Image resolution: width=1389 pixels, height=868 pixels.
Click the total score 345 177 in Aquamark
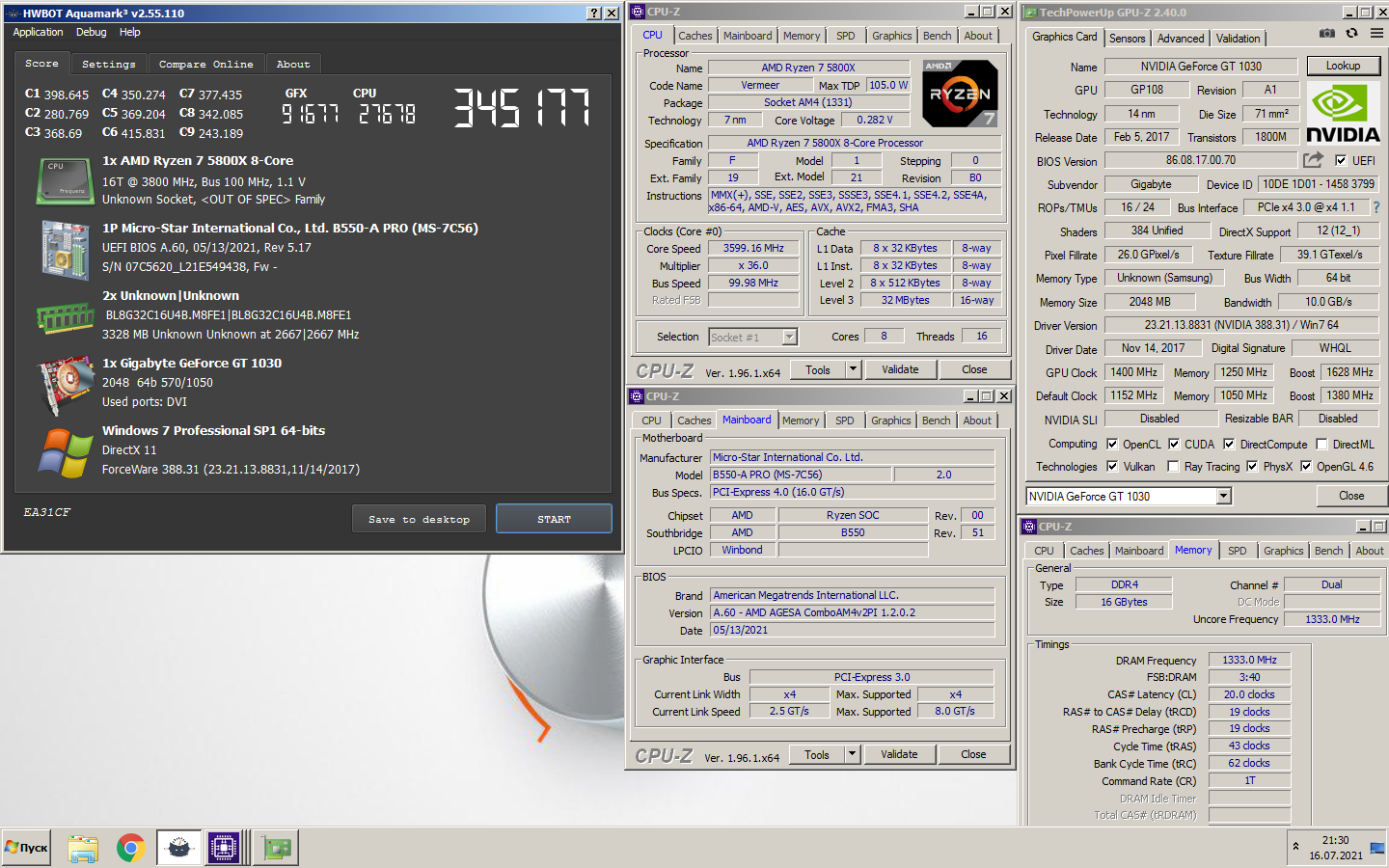[x=522, y=107]
